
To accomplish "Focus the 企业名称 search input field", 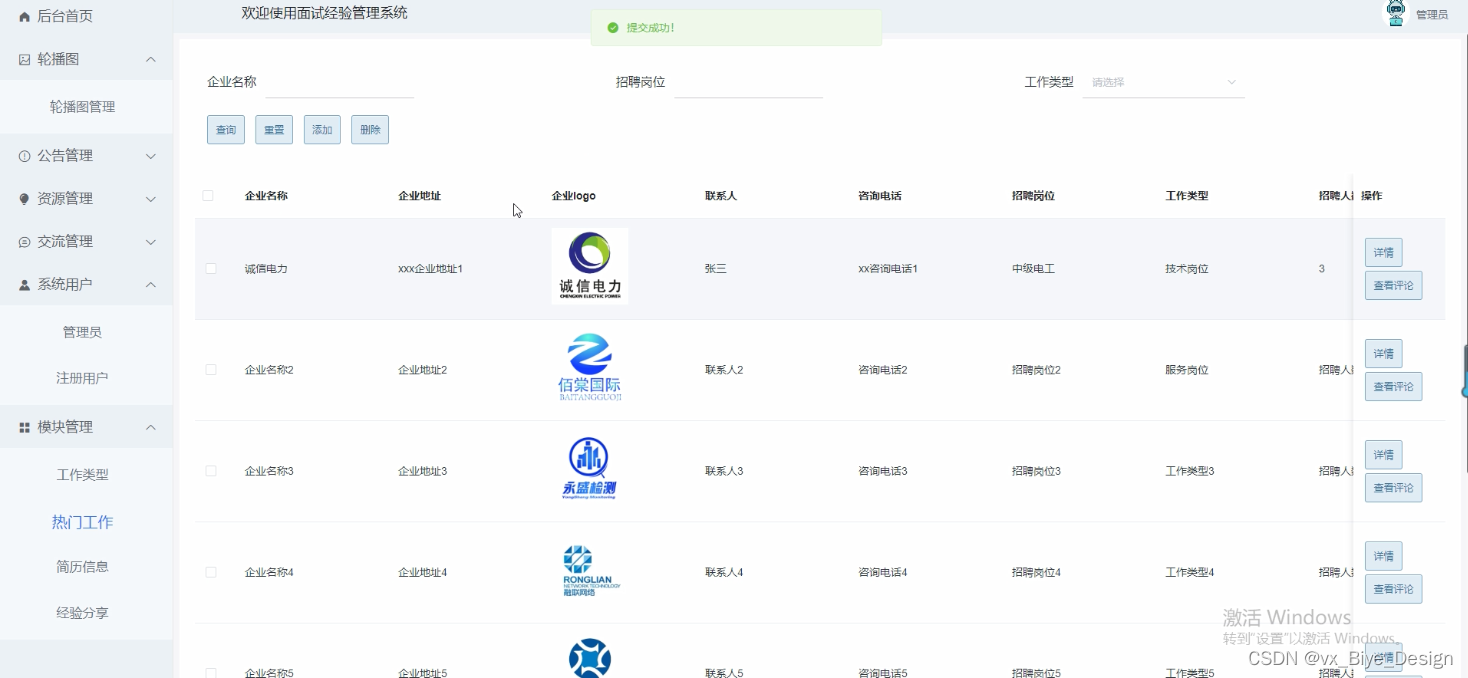I will point(340,83).
